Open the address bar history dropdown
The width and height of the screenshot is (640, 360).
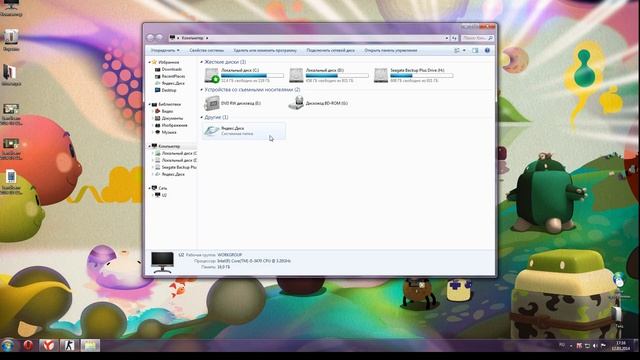pos(447,38)
